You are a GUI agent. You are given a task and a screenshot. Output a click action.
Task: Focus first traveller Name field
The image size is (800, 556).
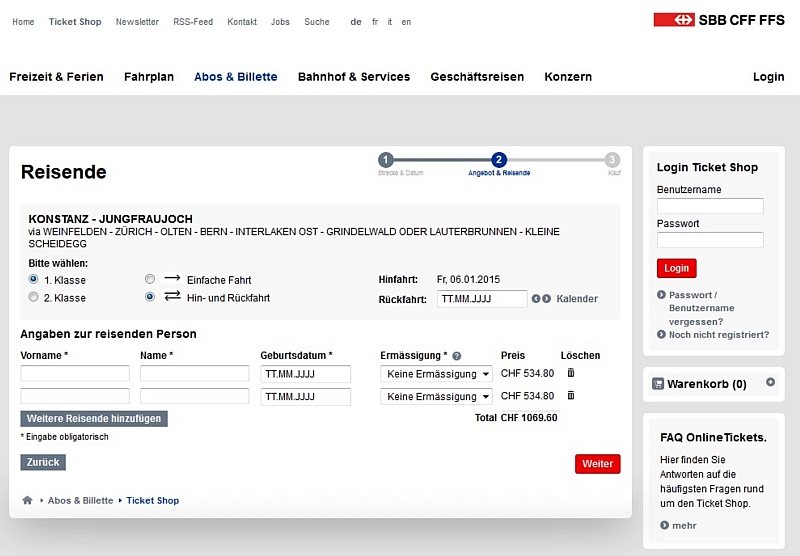click(x=194, y=373)
